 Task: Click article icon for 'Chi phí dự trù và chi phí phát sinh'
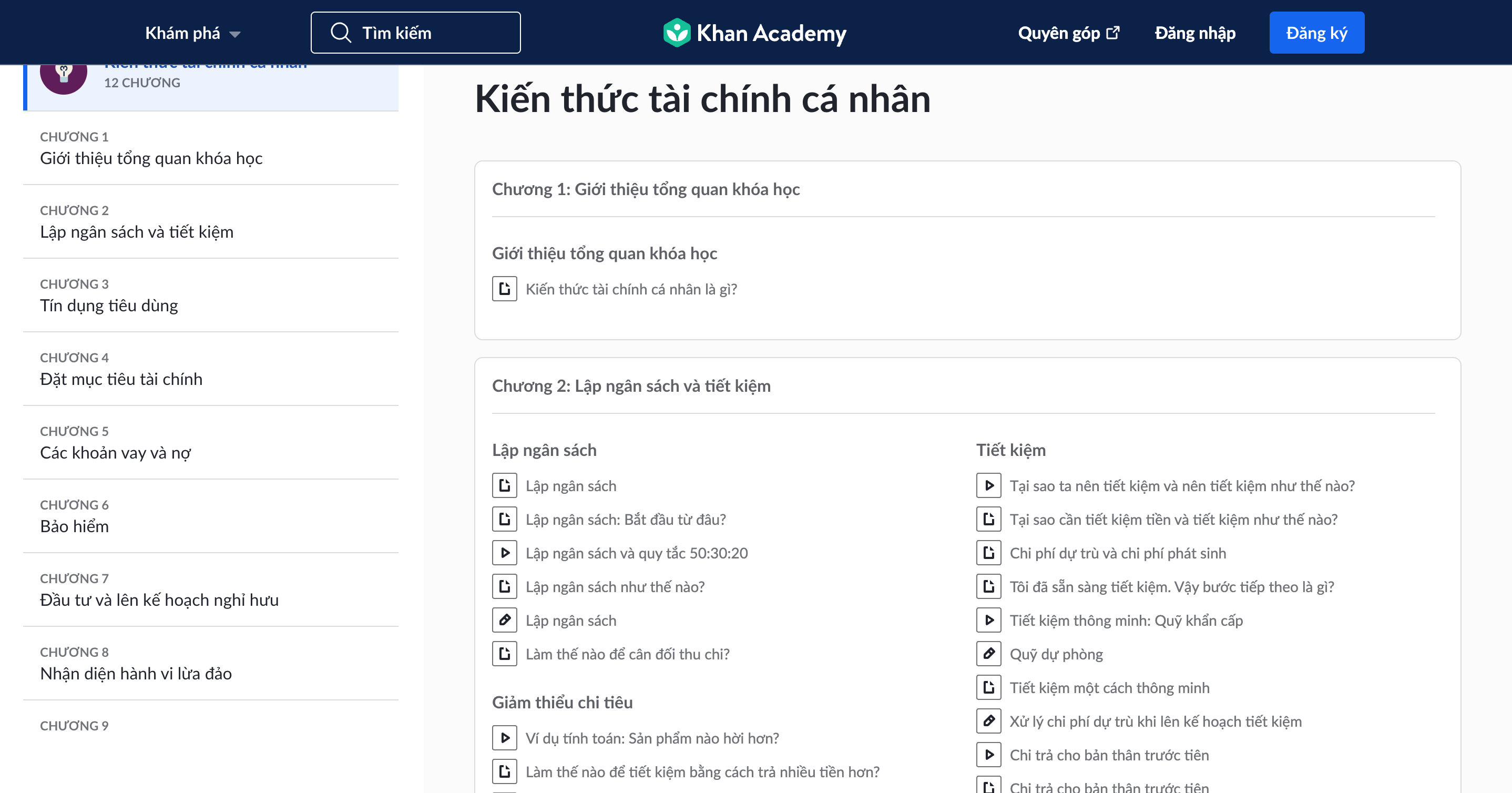(x=988, y=552)
